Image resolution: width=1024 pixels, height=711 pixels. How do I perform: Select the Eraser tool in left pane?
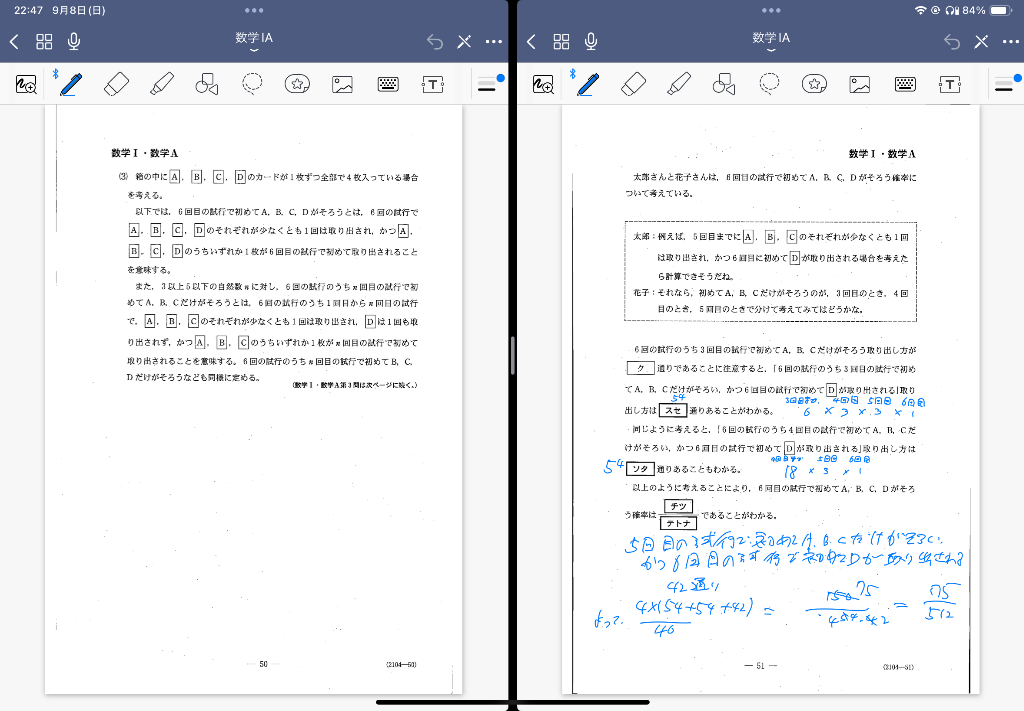117,84
